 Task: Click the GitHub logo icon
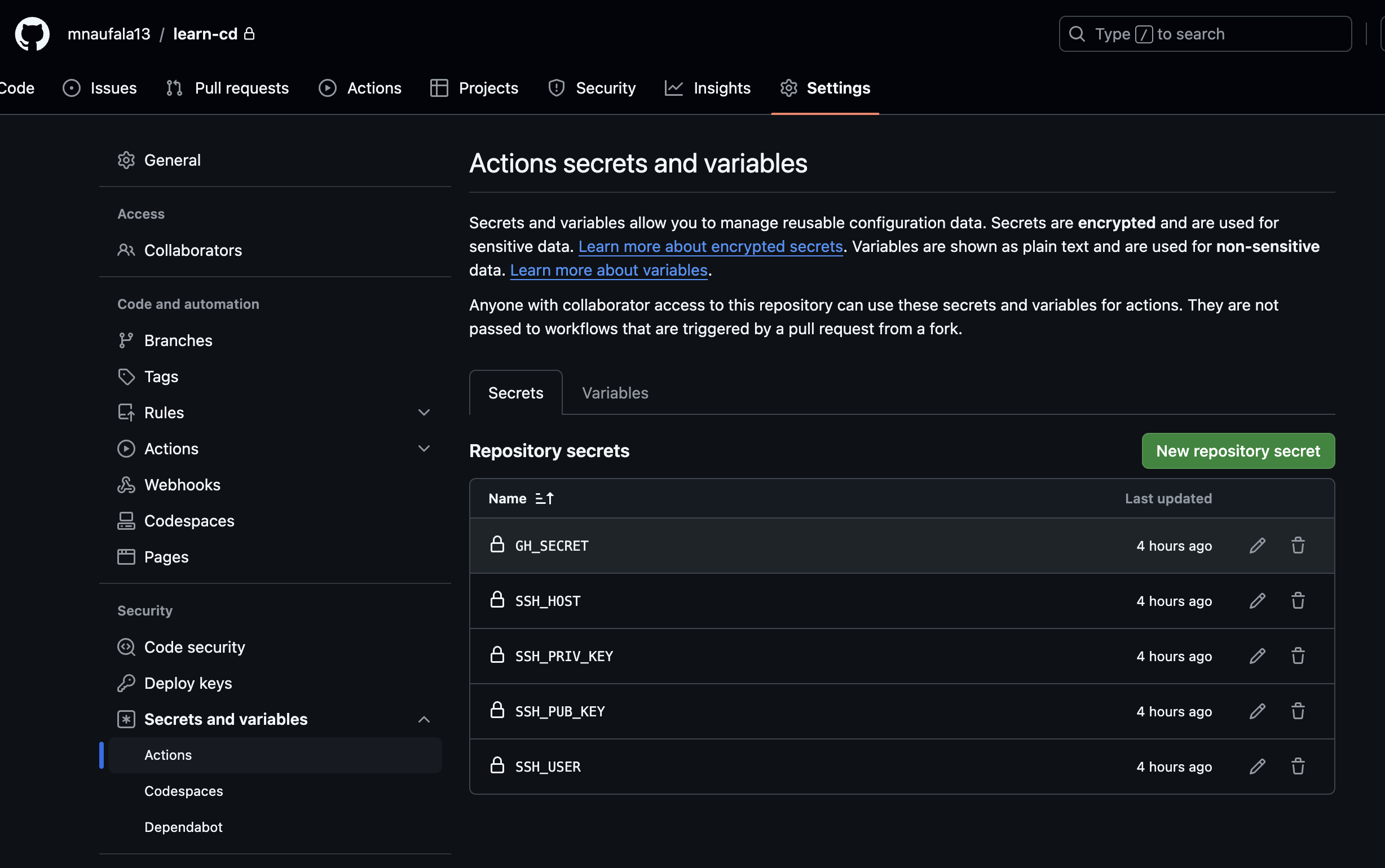32,34
